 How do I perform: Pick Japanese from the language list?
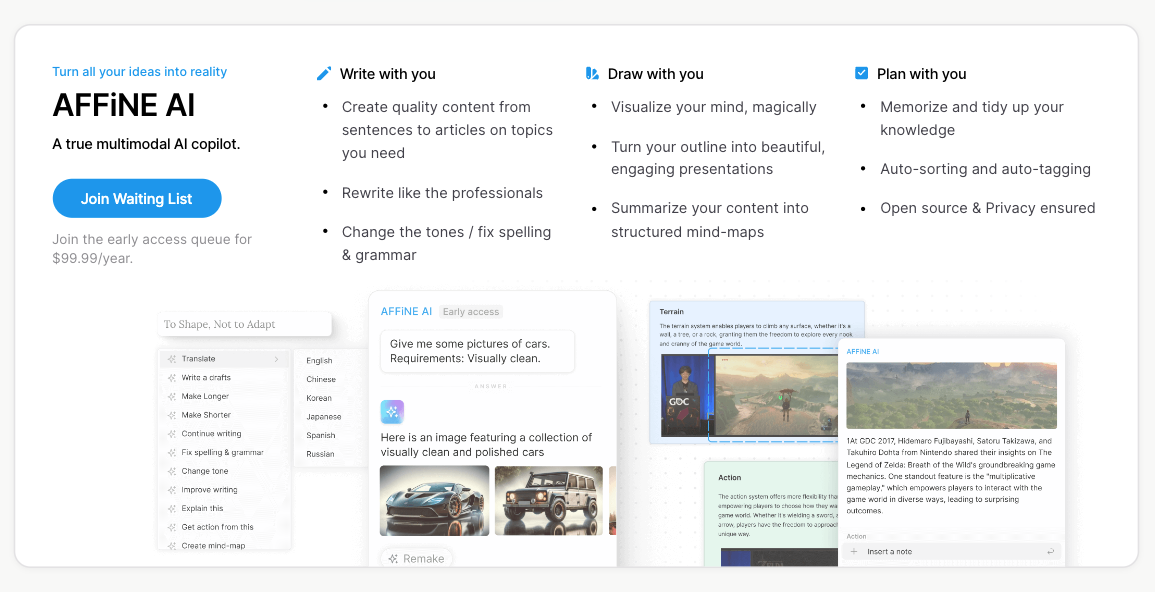click(324, 417)
